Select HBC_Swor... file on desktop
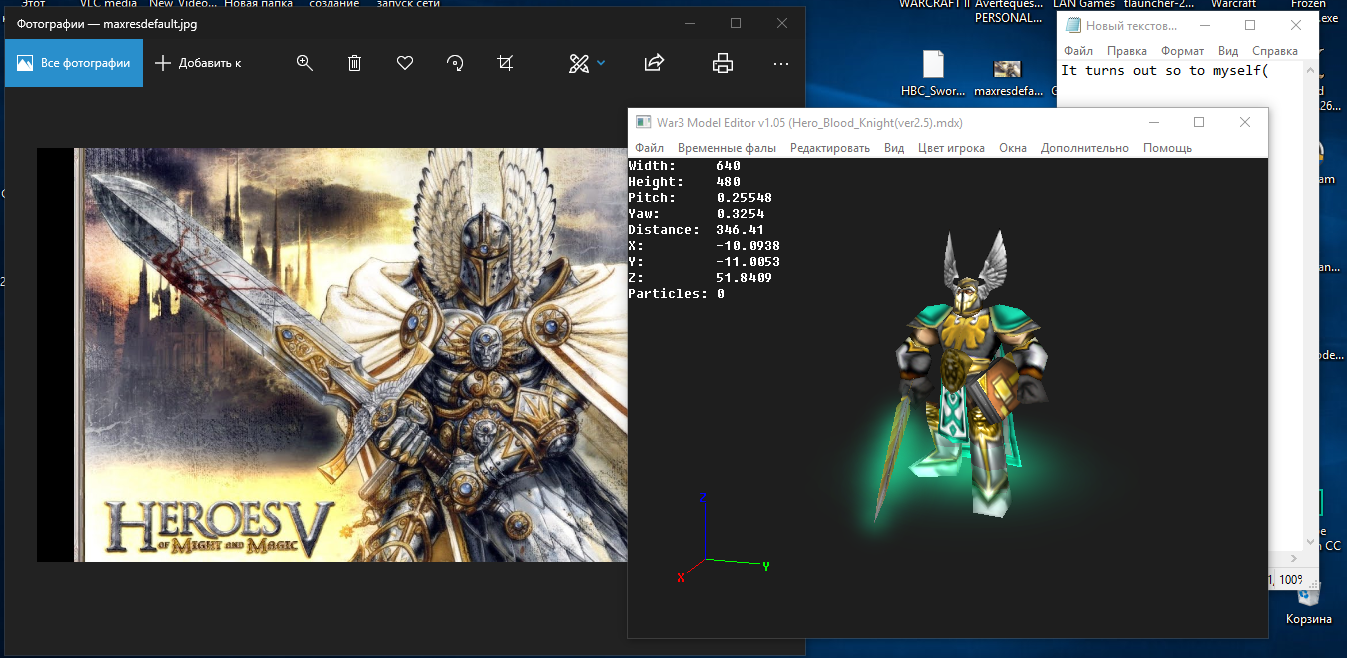The height and width of the screenshot is (658, 1347). point(933,73)
